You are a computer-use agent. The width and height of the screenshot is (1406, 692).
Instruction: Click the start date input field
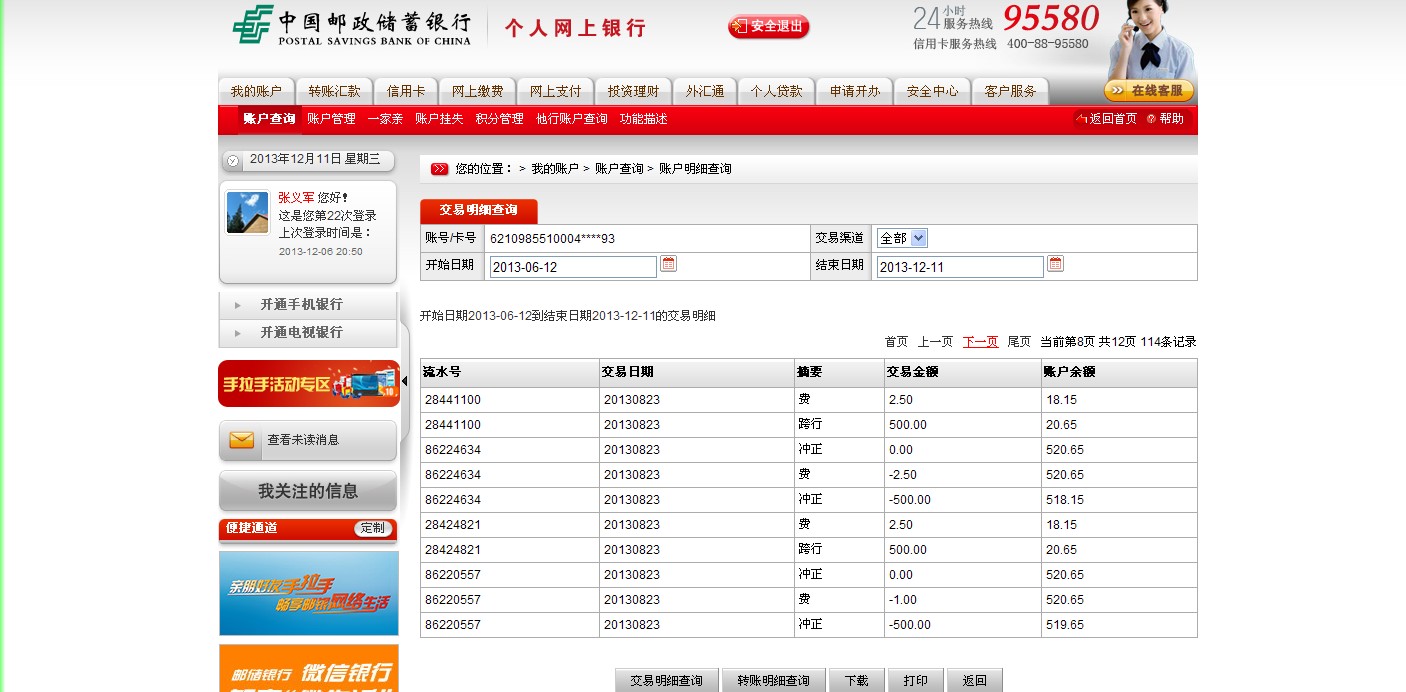click(x=573, y=267)
